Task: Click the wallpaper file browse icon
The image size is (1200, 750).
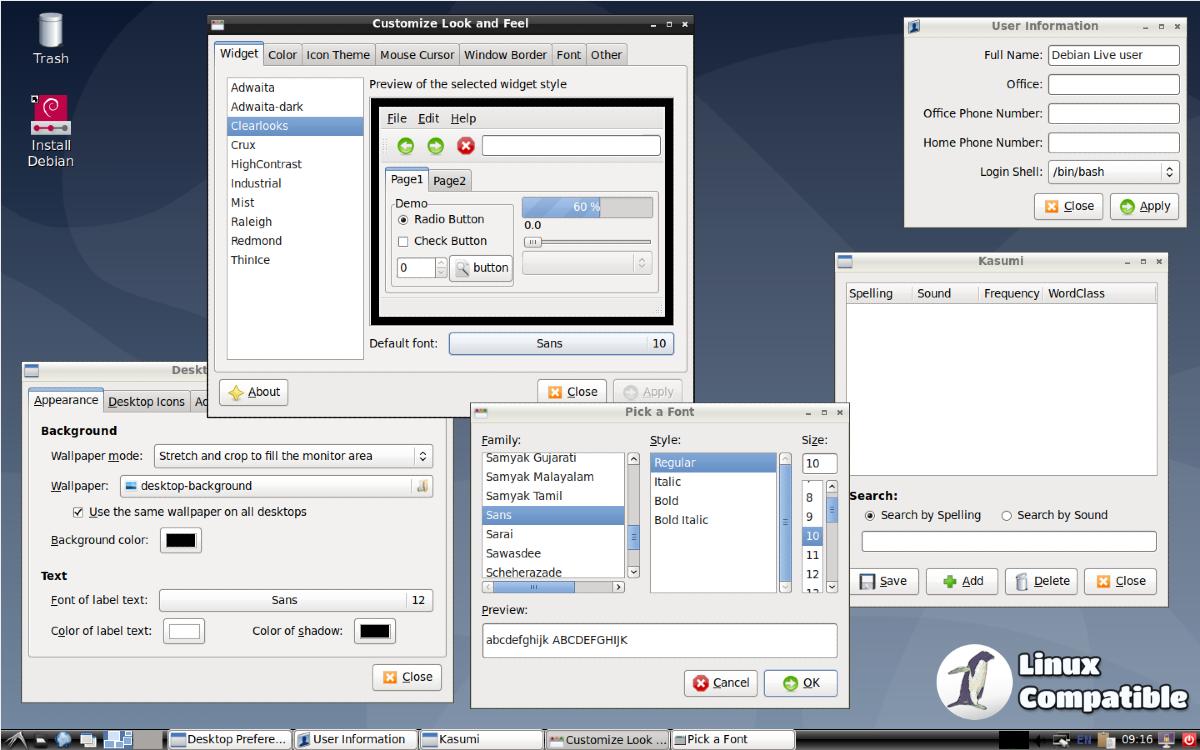Action: (422, 486)
